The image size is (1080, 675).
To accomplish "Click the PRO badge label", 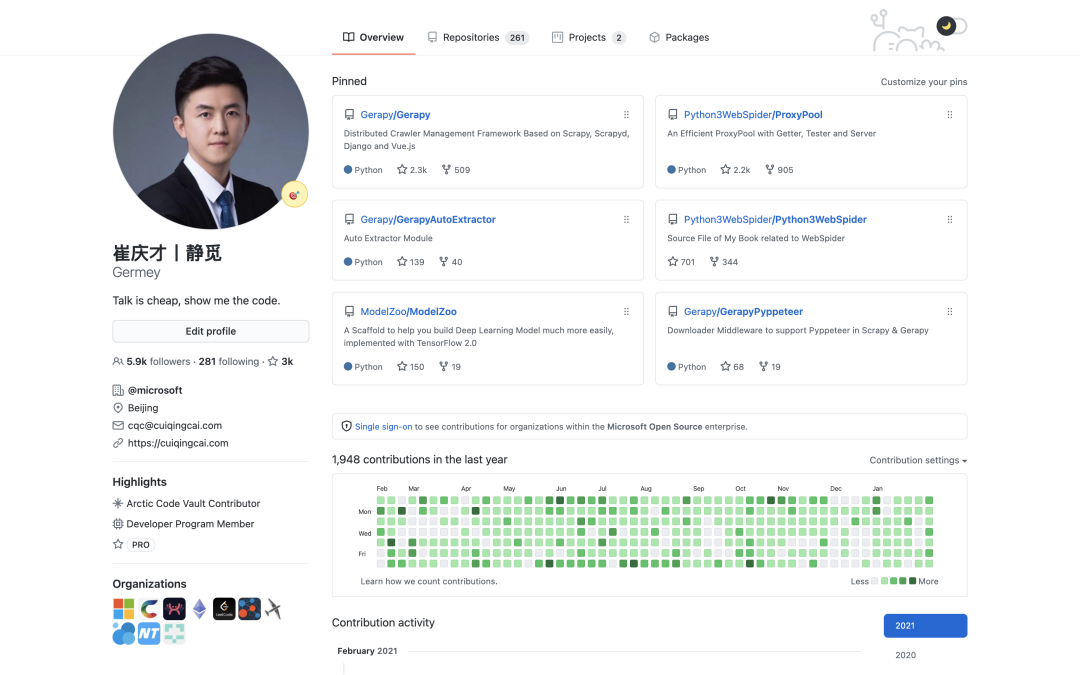I will pos(141,545).
